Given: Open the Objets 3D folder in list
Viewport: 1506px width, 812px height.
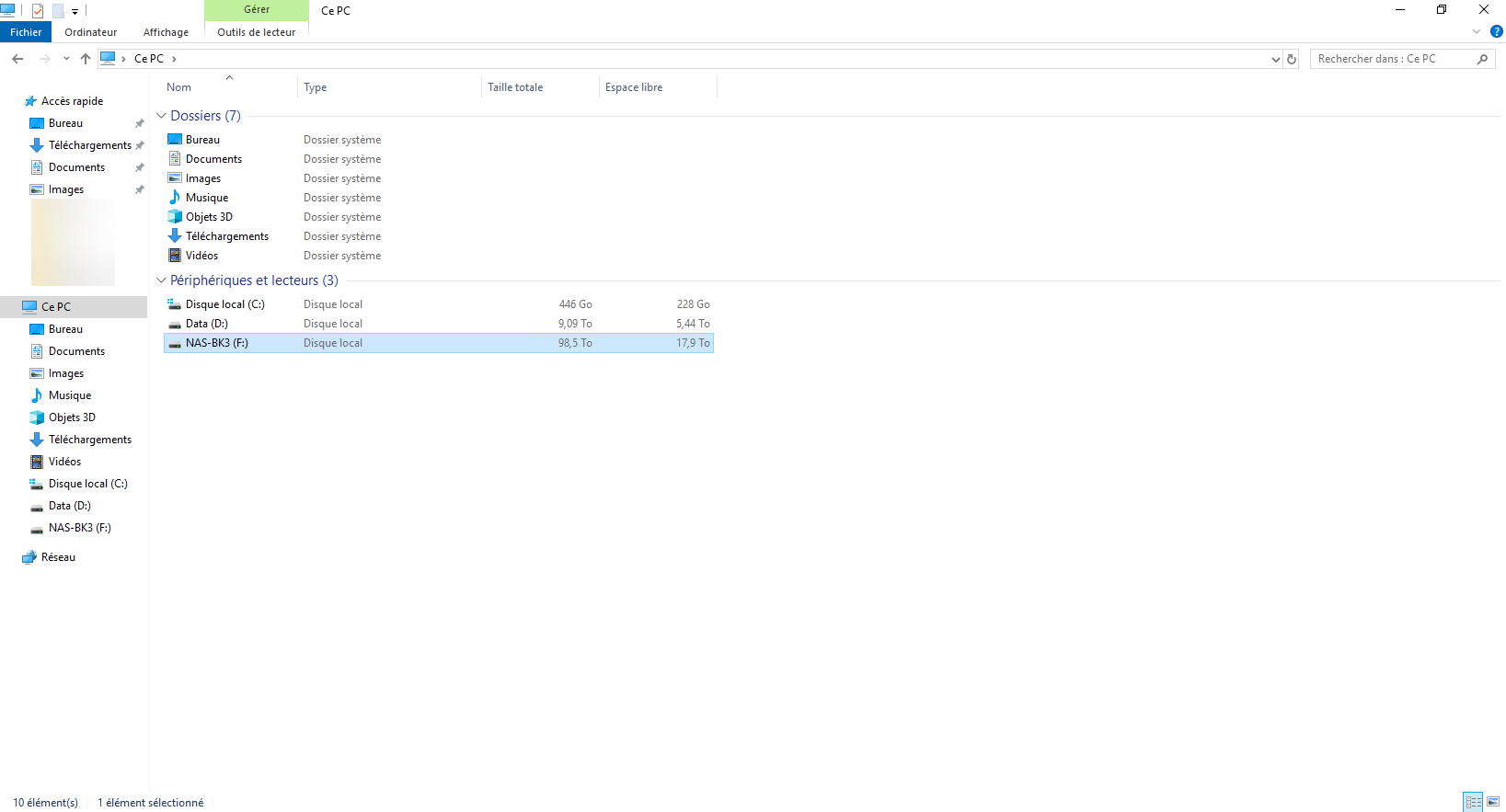Looking at the screenshot, I should coord(209,217).
